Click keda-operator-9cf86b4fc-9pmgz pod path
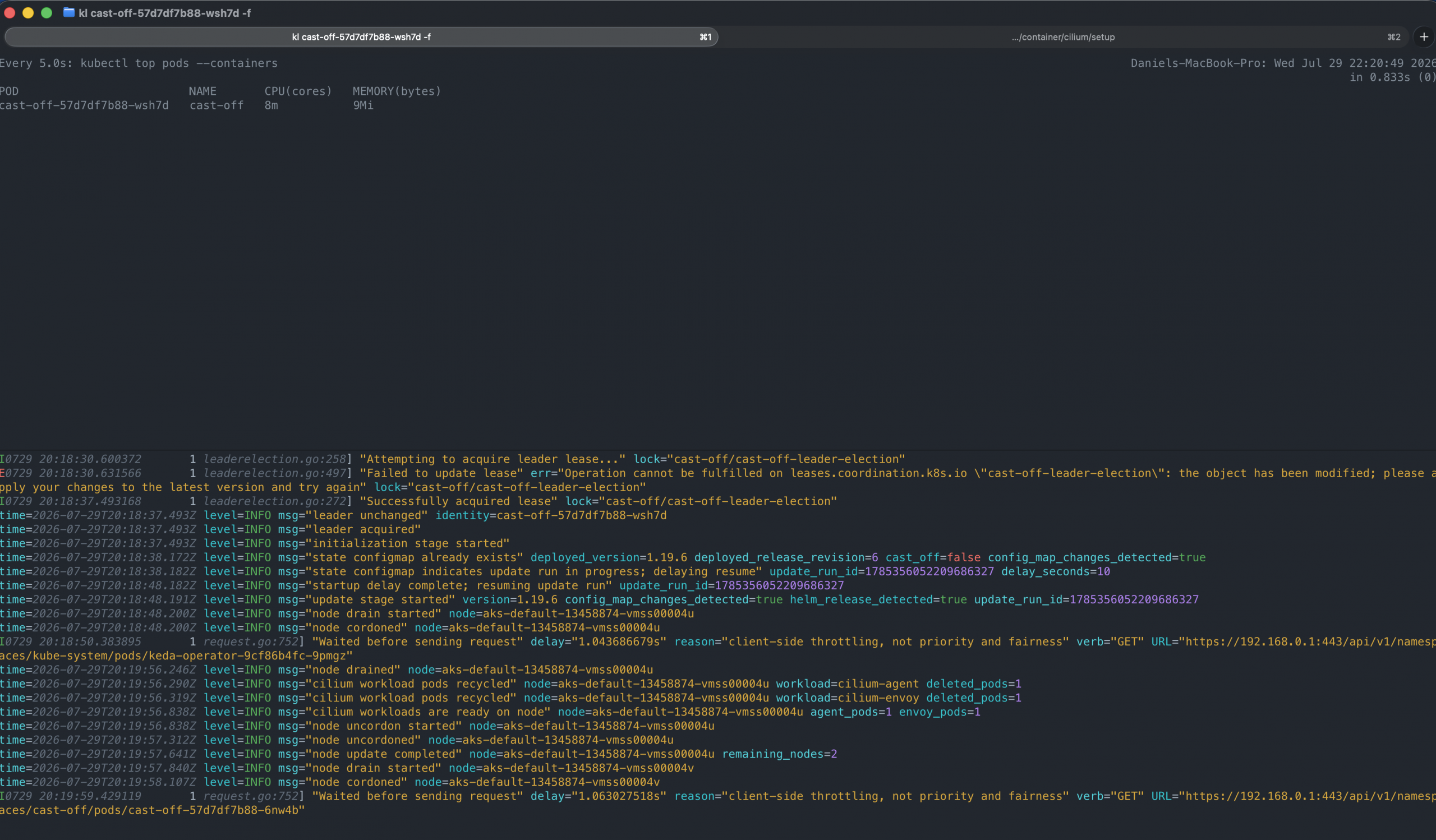1436x840 pixels. [x=247, y=656]
